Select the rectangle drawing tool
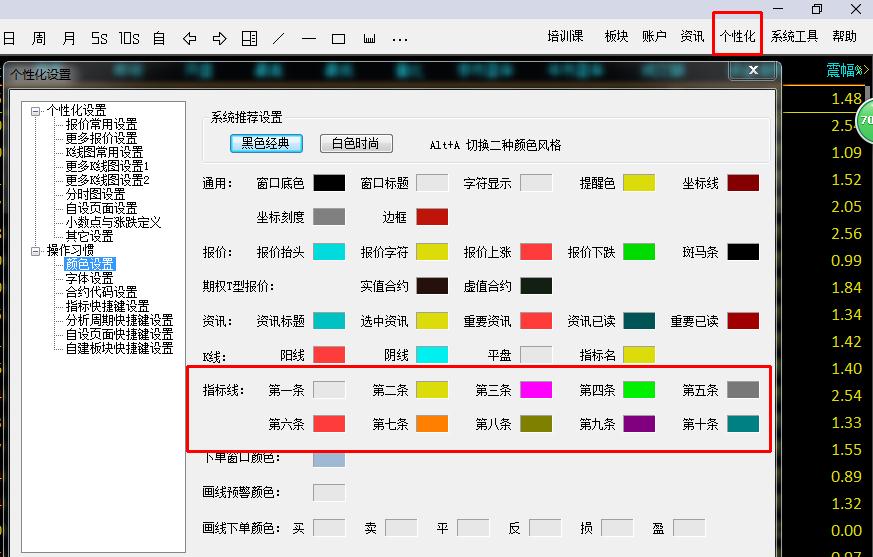 [x=339, y=39]
